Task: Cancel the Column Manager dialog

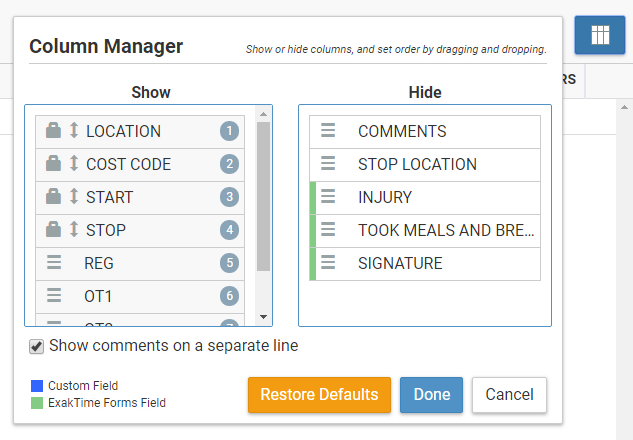Action: (509, 394)
